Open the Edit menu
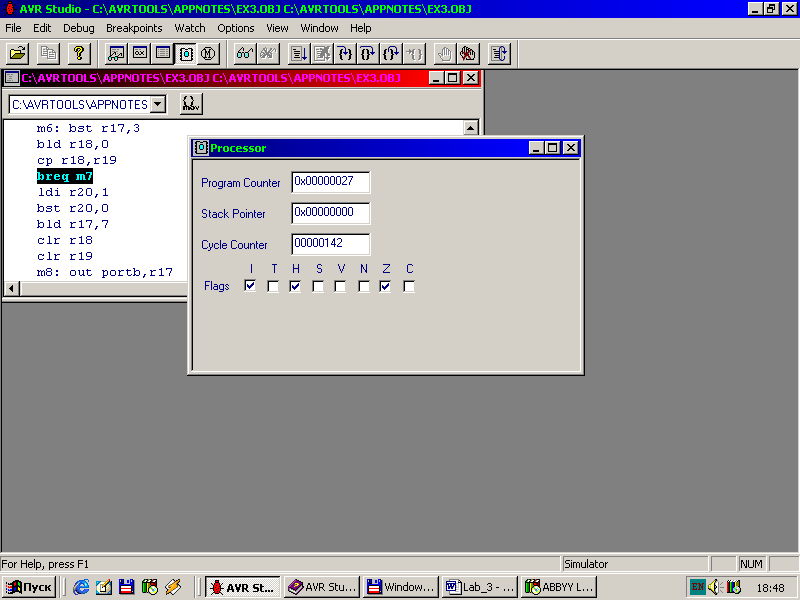 pyautogui.click(x=42, y=28)
